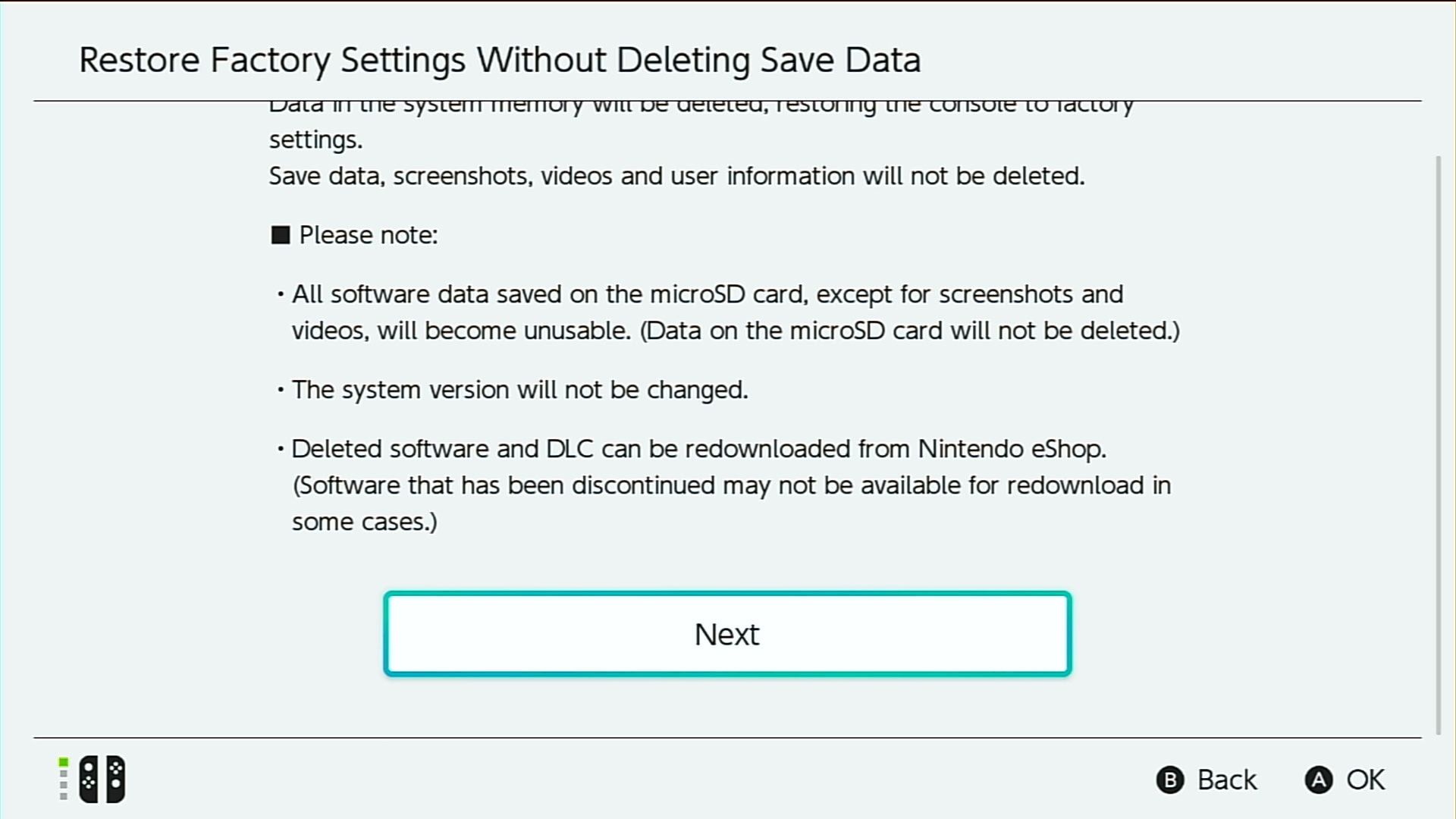Click the left Joy-Con icon

point(90,779)
